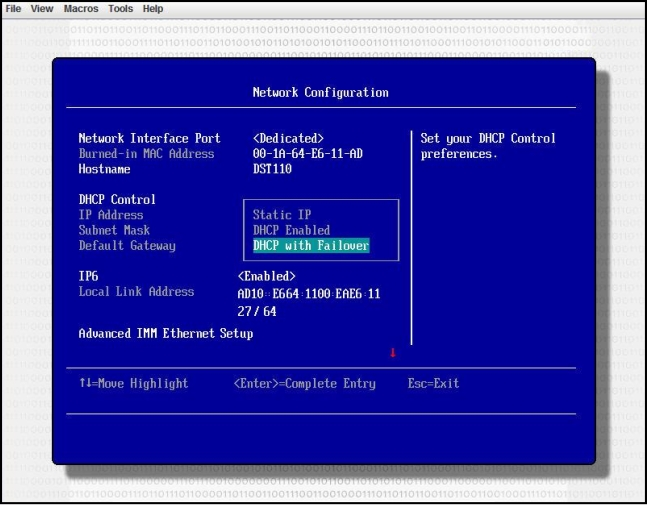647x531 pixels.
Task: Open the Help menu
Action: (153, 9)
